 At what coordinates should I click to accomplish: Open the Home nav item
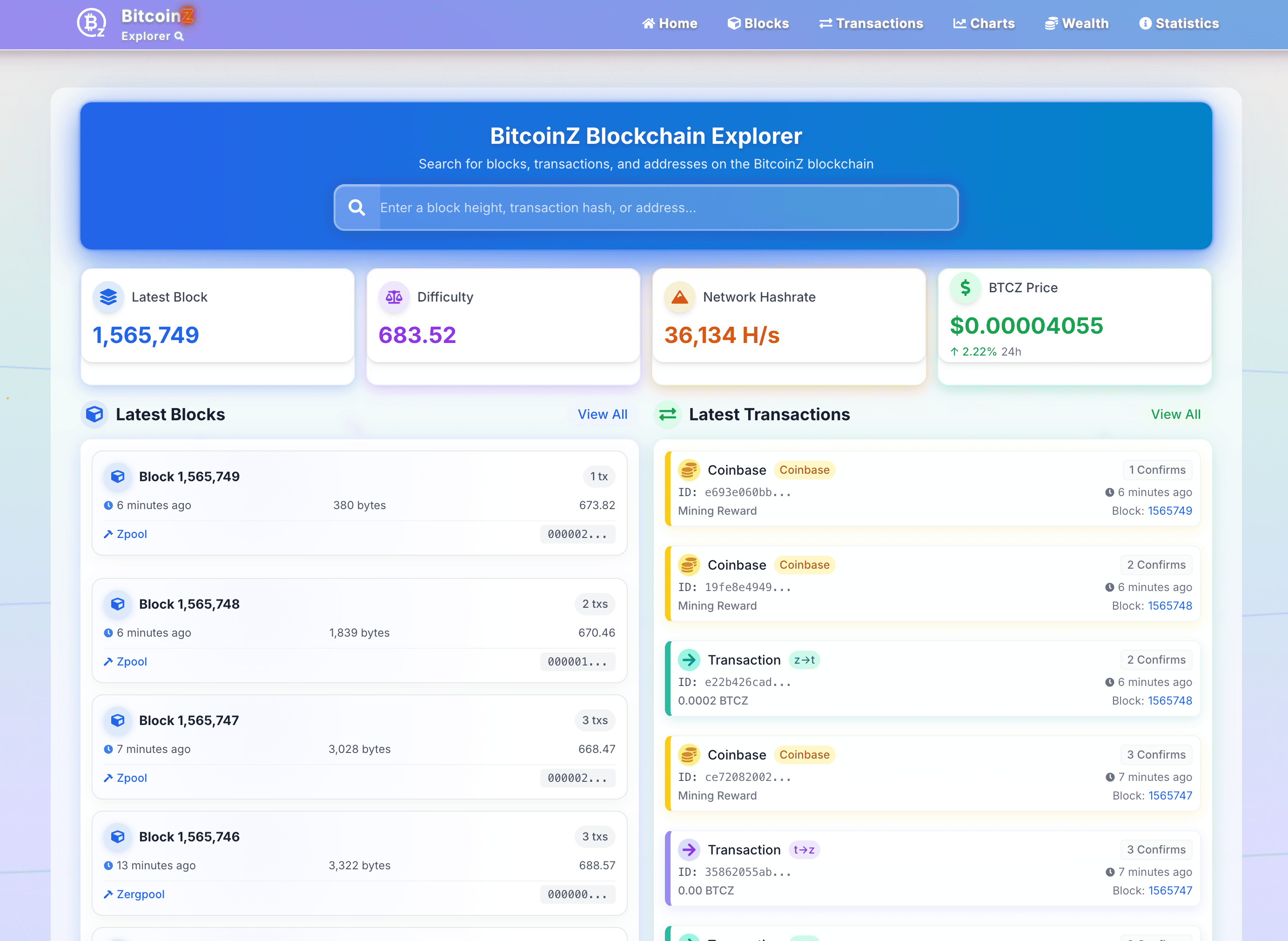point(670,23)
